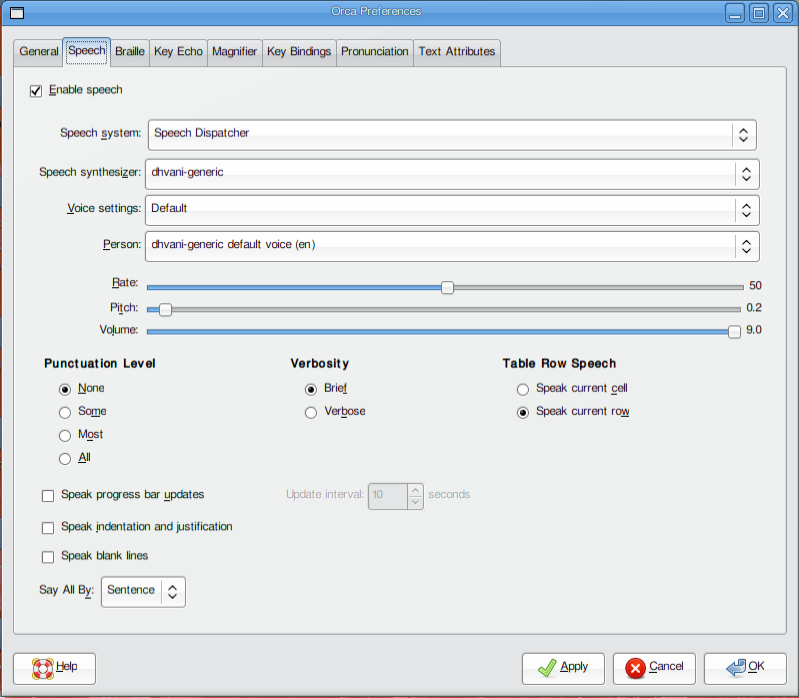Open window menu icon in title bar

pyautogui.click(x=16, y=12)
